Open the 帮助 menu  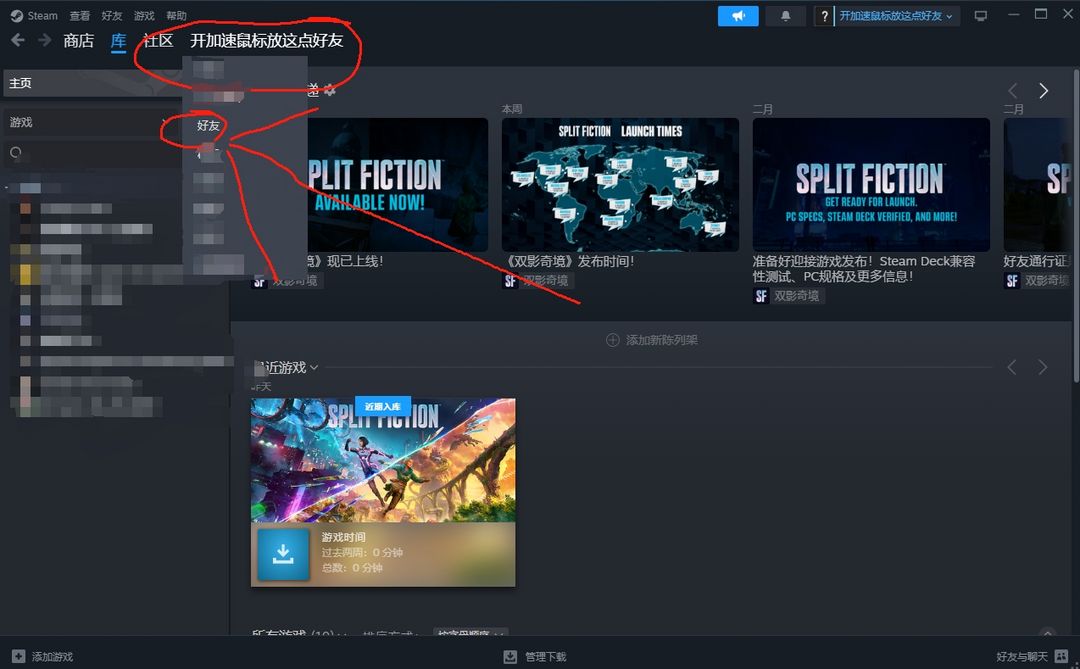tap(176, 16)
